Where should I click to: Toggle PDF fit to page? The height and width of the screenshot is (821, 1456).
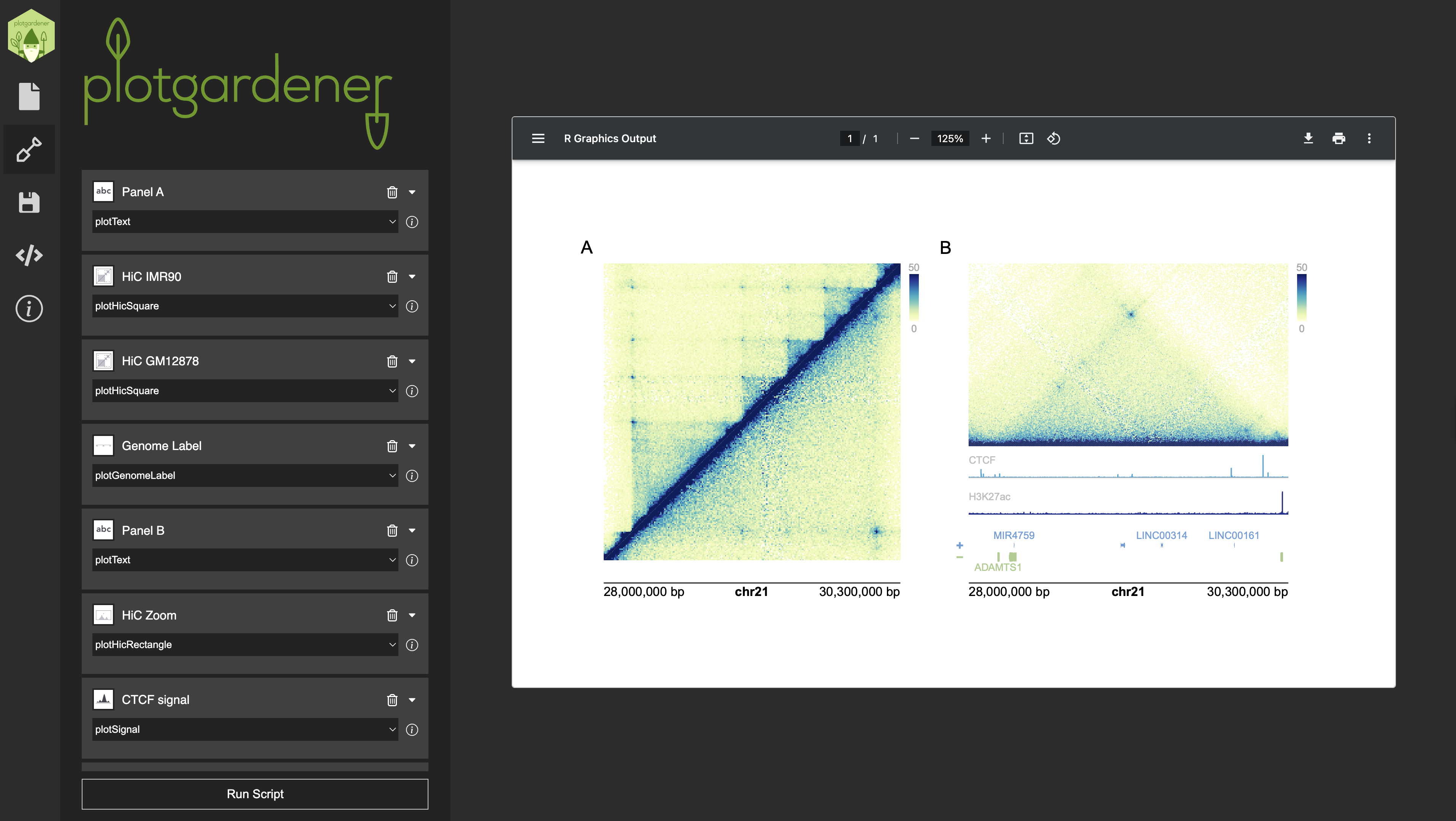tap(1026, 138)
